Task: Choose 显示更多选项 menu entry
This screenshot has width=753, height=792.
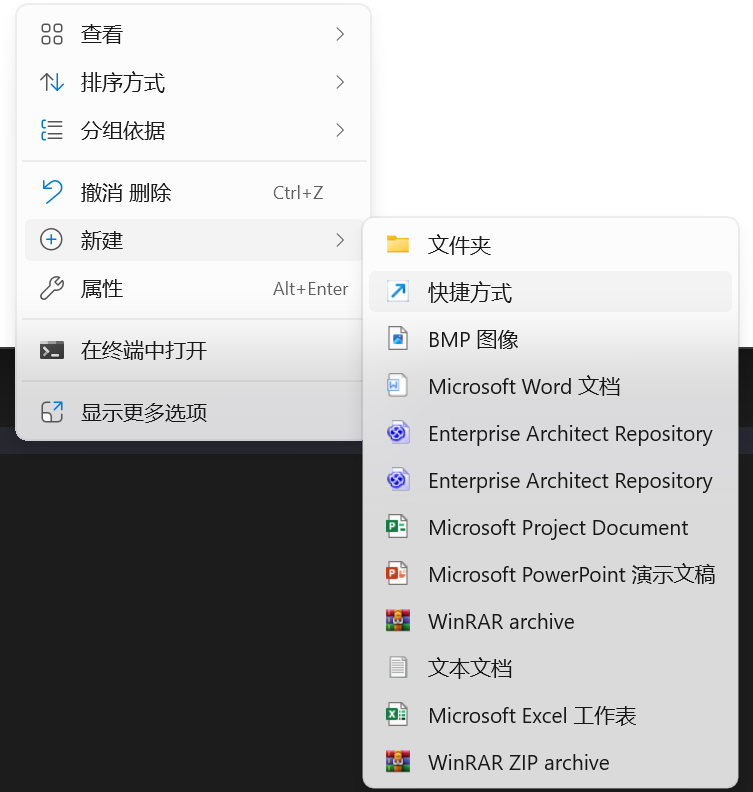Action: (144, 412)
